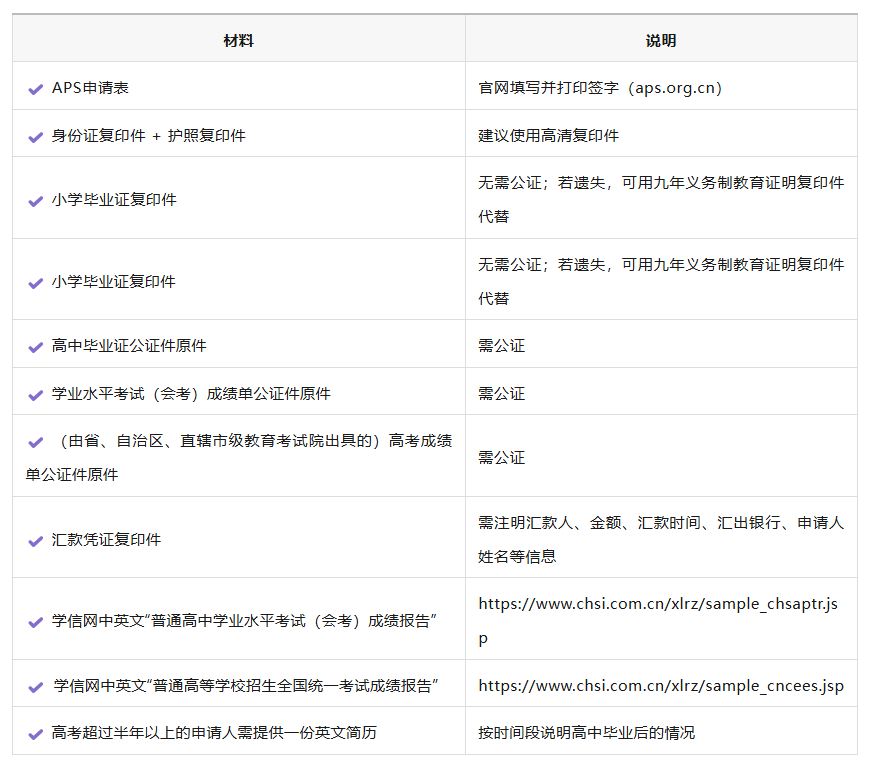884x769 pixels.
Task: Click the checkmark beside 学信网 会考成绩报告 row
Action: (36, 622)
